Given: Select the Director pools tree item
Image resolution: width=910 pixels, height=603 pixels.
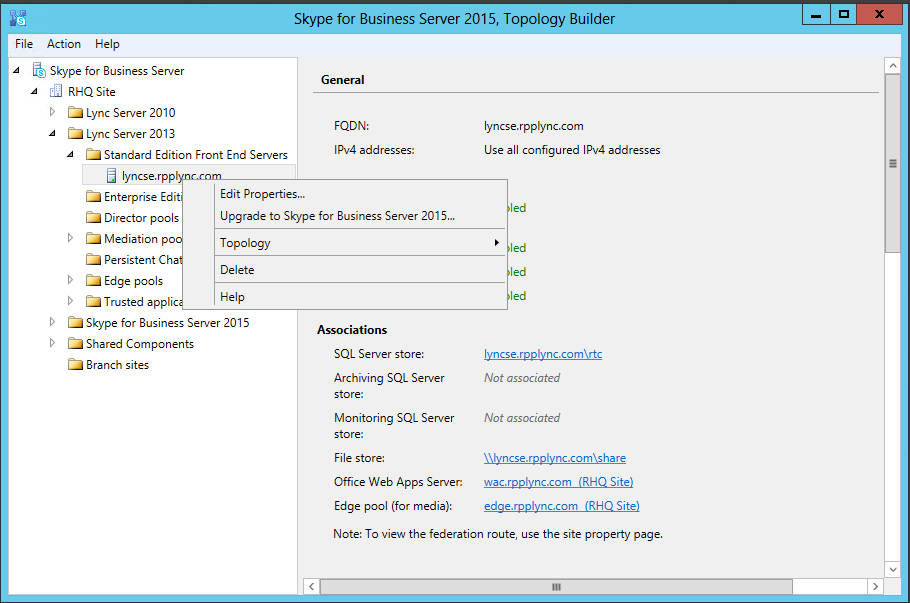Looking at the screenshot, I should click(x=141, y=218).
